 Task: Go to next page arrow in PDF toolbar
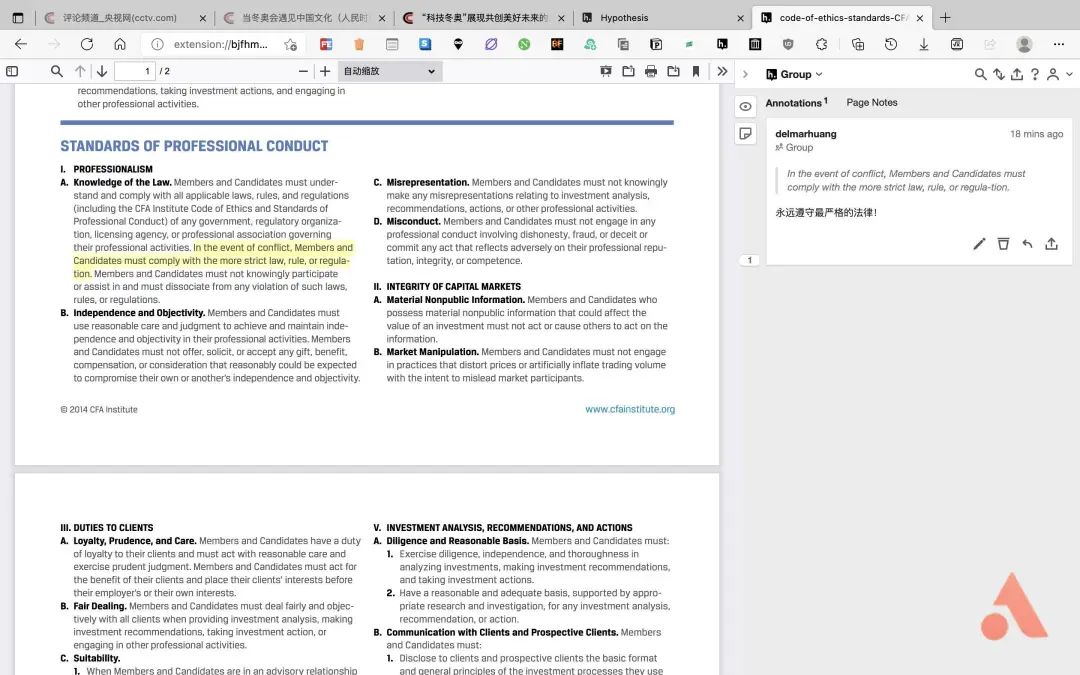point(102,71)
